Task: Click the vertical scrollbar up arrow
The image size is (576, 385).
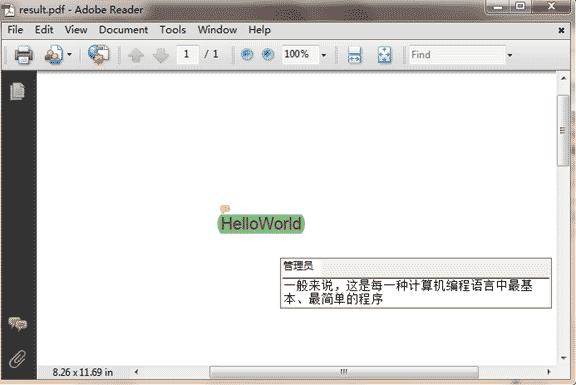Action: pos(564,78)
